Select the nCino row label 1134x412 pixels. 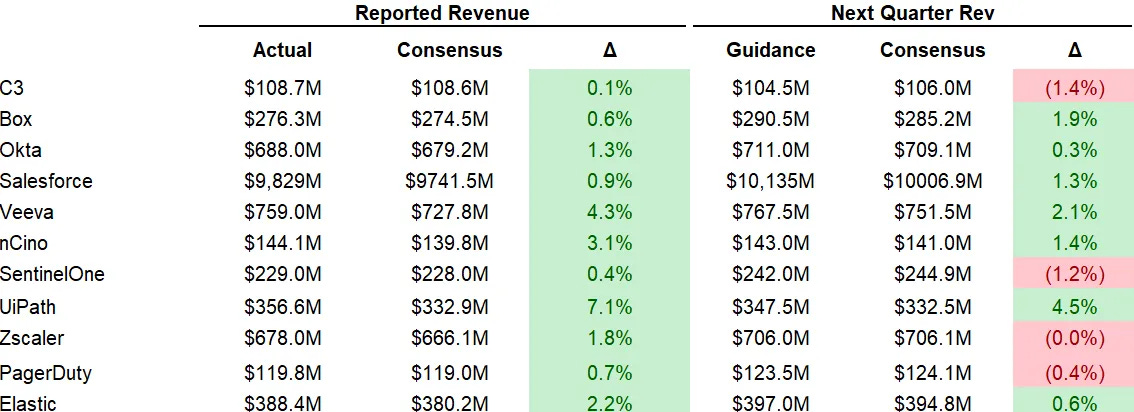[x=24, y=243]
